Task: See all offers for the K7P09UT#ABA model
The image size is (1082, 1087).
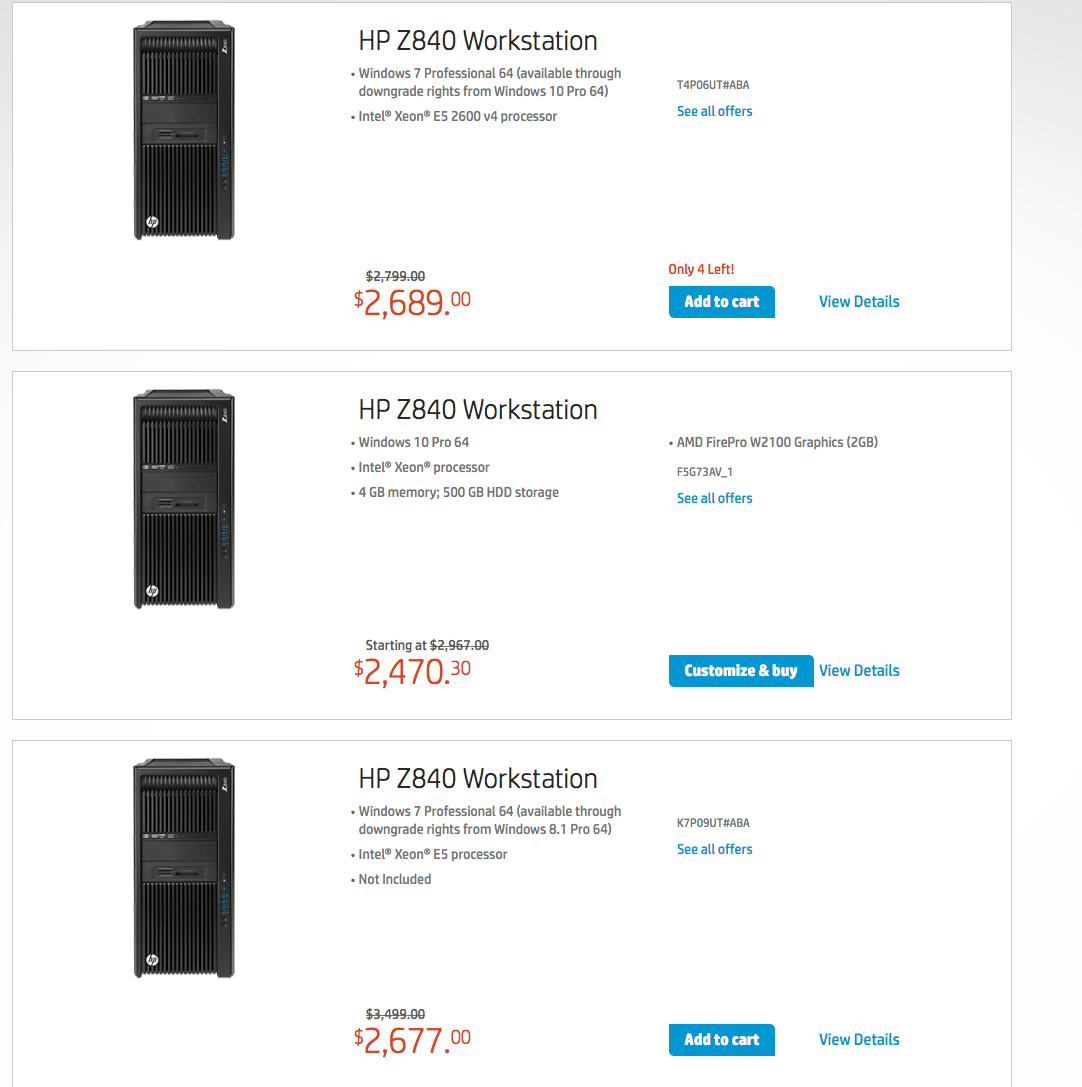Action: 714,849
